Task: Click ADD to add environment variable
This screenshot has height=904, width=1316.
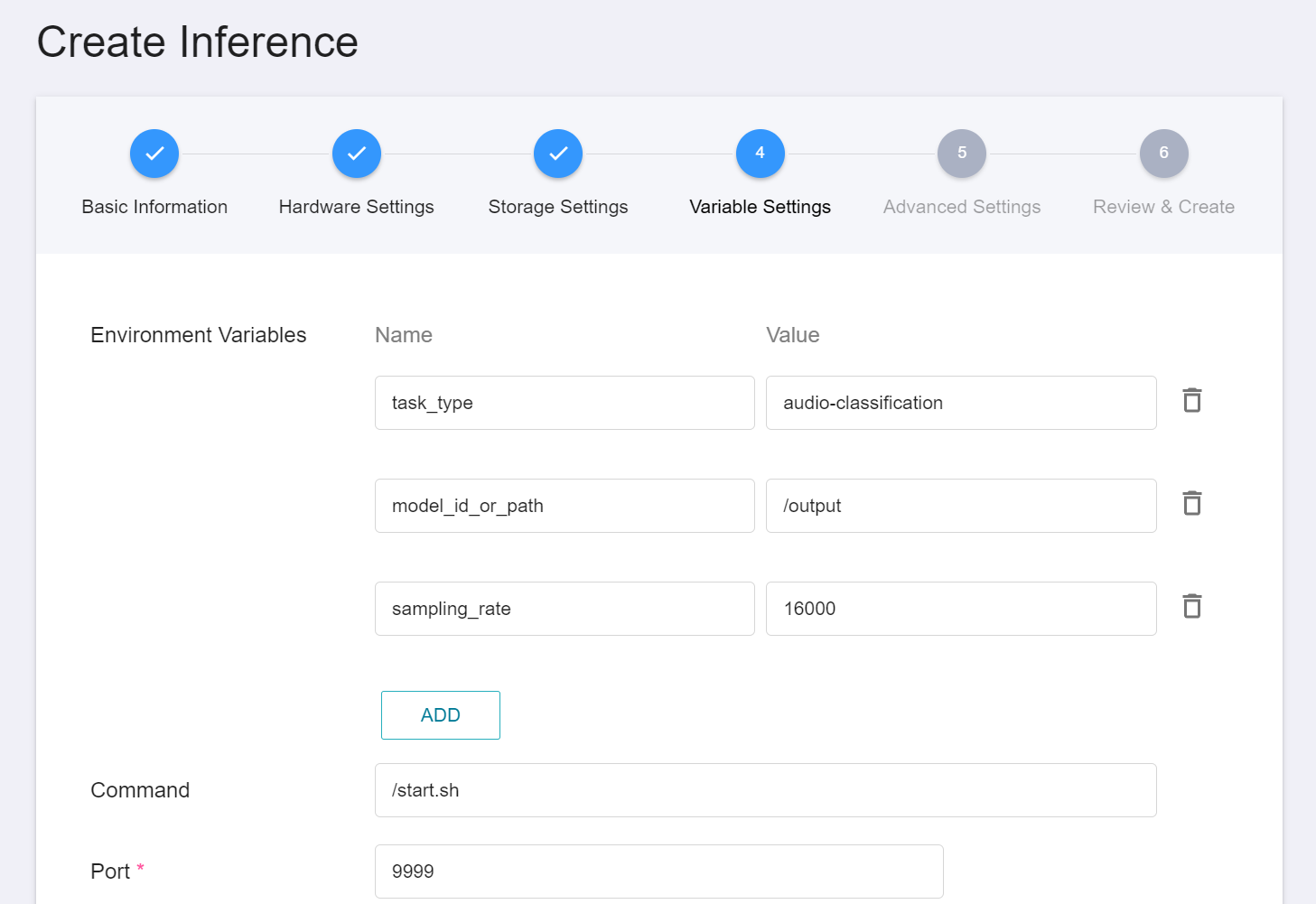Action: coord(441,715)
